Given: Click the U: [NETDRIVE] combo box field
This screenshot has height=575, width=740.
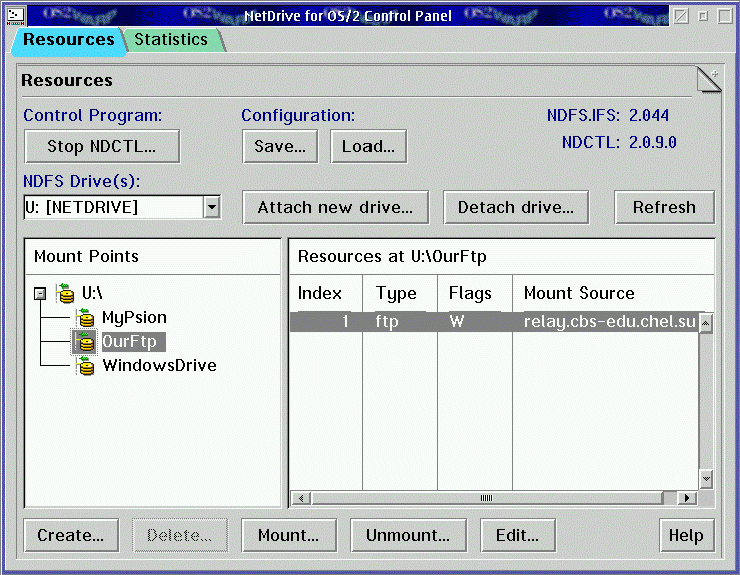Looking at the screenshot, I should pos(113,207).
